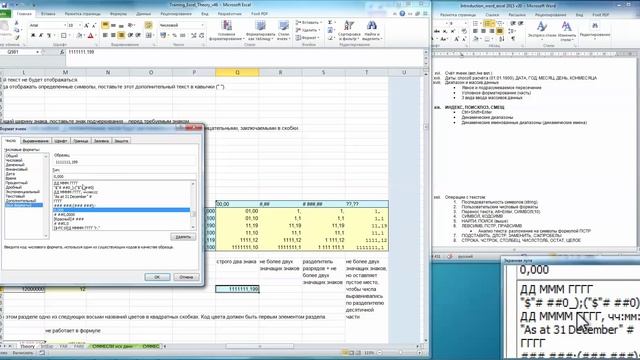640x360 pixels.
Task: Click OK in the Format Cells dialog
Action: click(x=157, y=277)
